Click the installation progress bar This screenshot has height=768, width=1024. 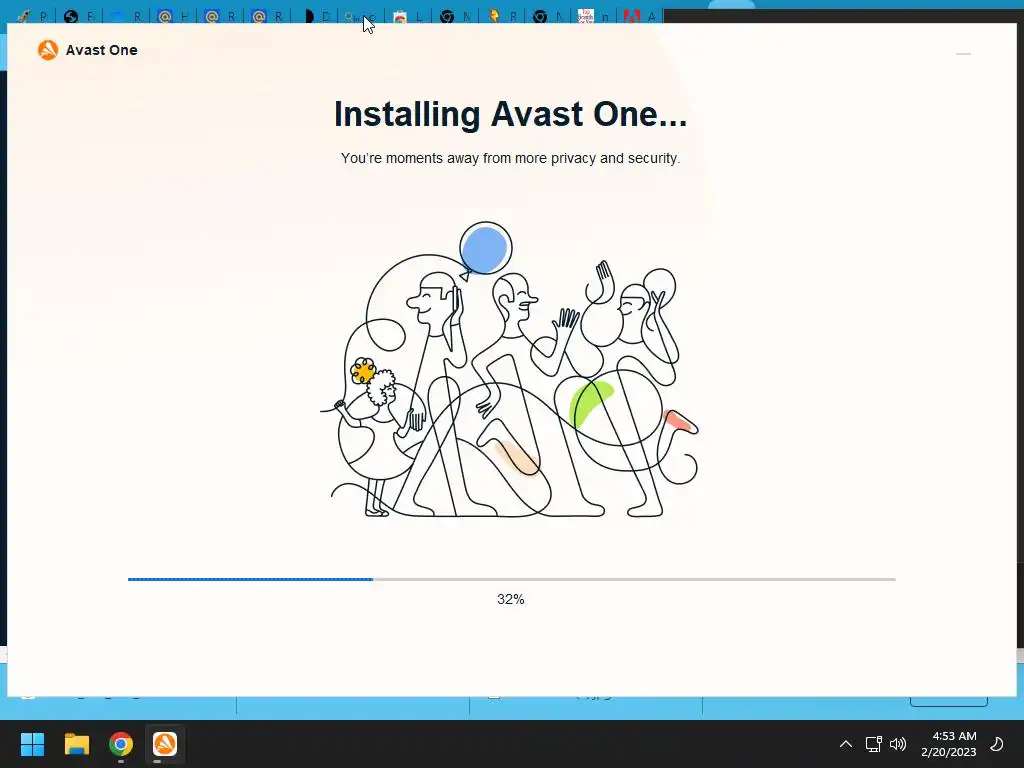[x=511, y=579]
